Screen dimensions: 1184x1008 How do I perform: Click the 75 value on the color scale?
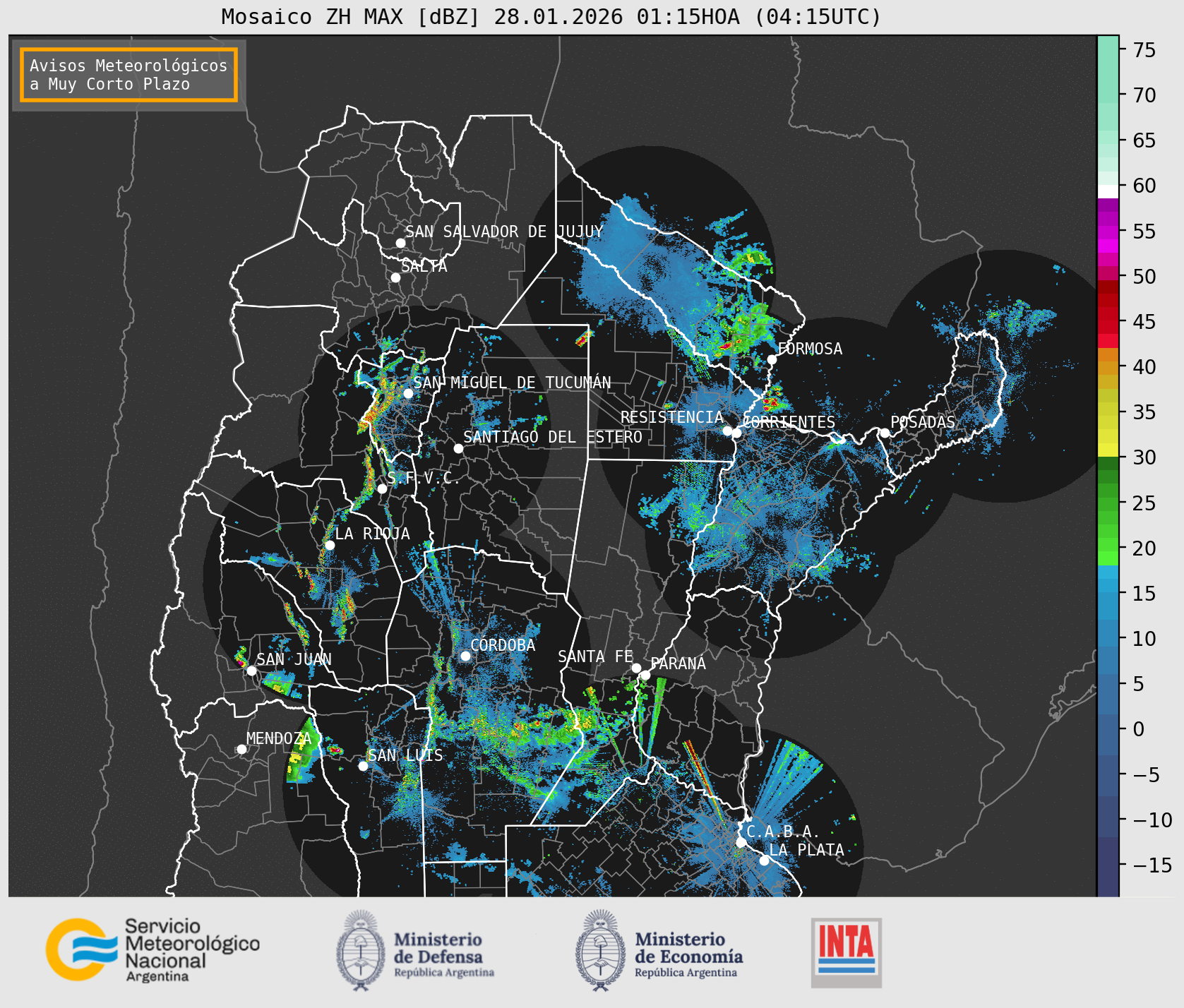(x=1144, y=49)
